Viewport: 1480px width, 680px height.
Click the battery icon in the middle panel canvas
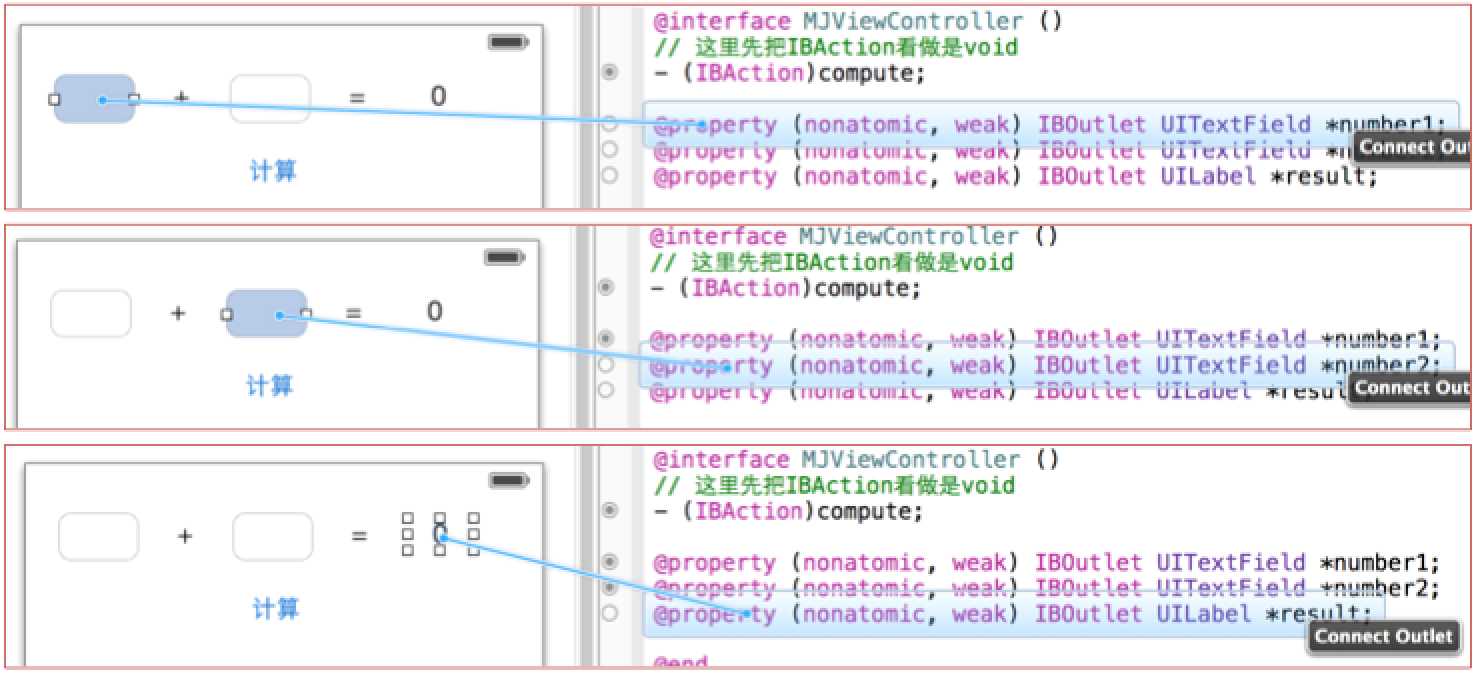pyautogui.click(x=506, y=258)
